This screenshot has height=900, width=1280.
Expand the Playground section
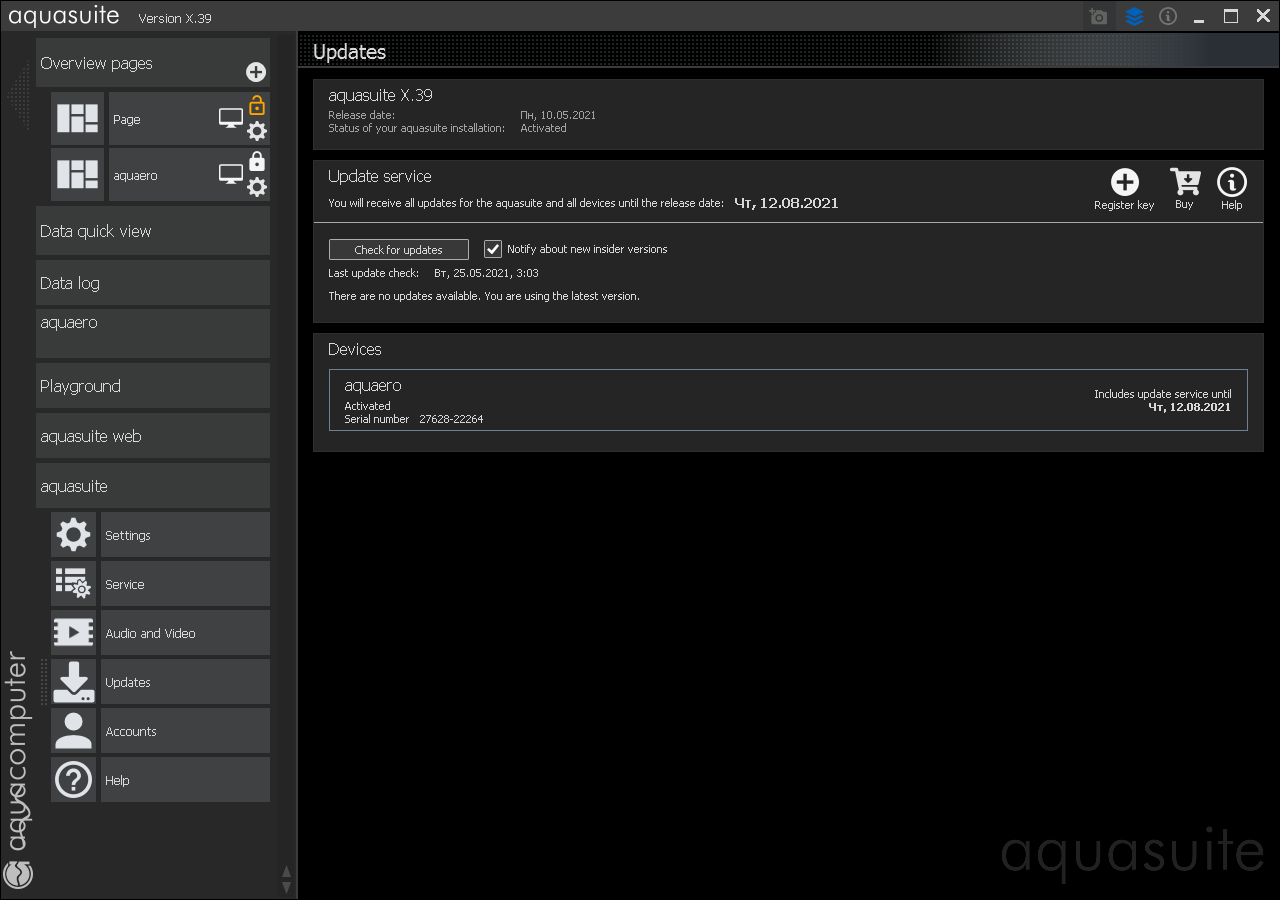click(153, 386)
